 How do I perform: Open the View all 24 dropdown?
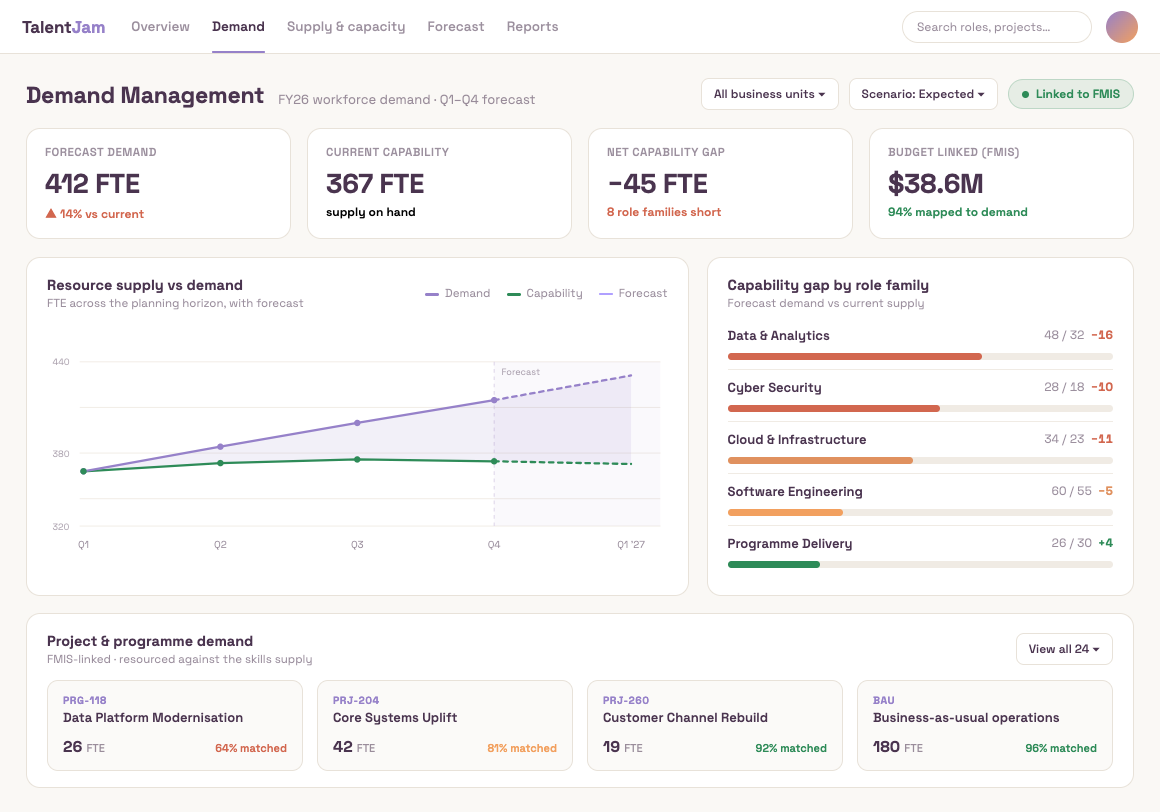(1064, 649)
